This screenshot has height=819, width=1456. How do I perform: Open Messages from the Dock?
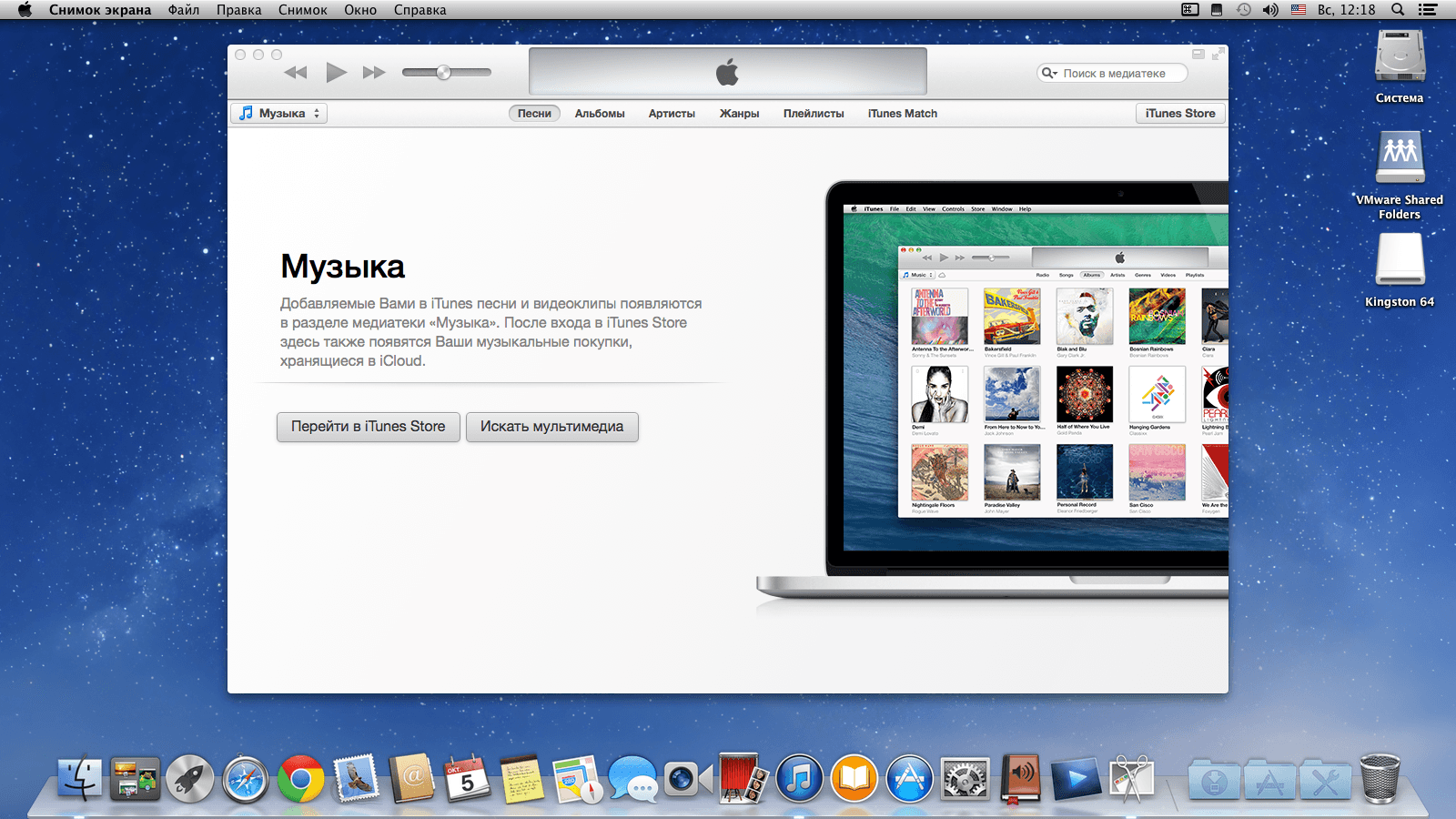[x=633, y=780]
